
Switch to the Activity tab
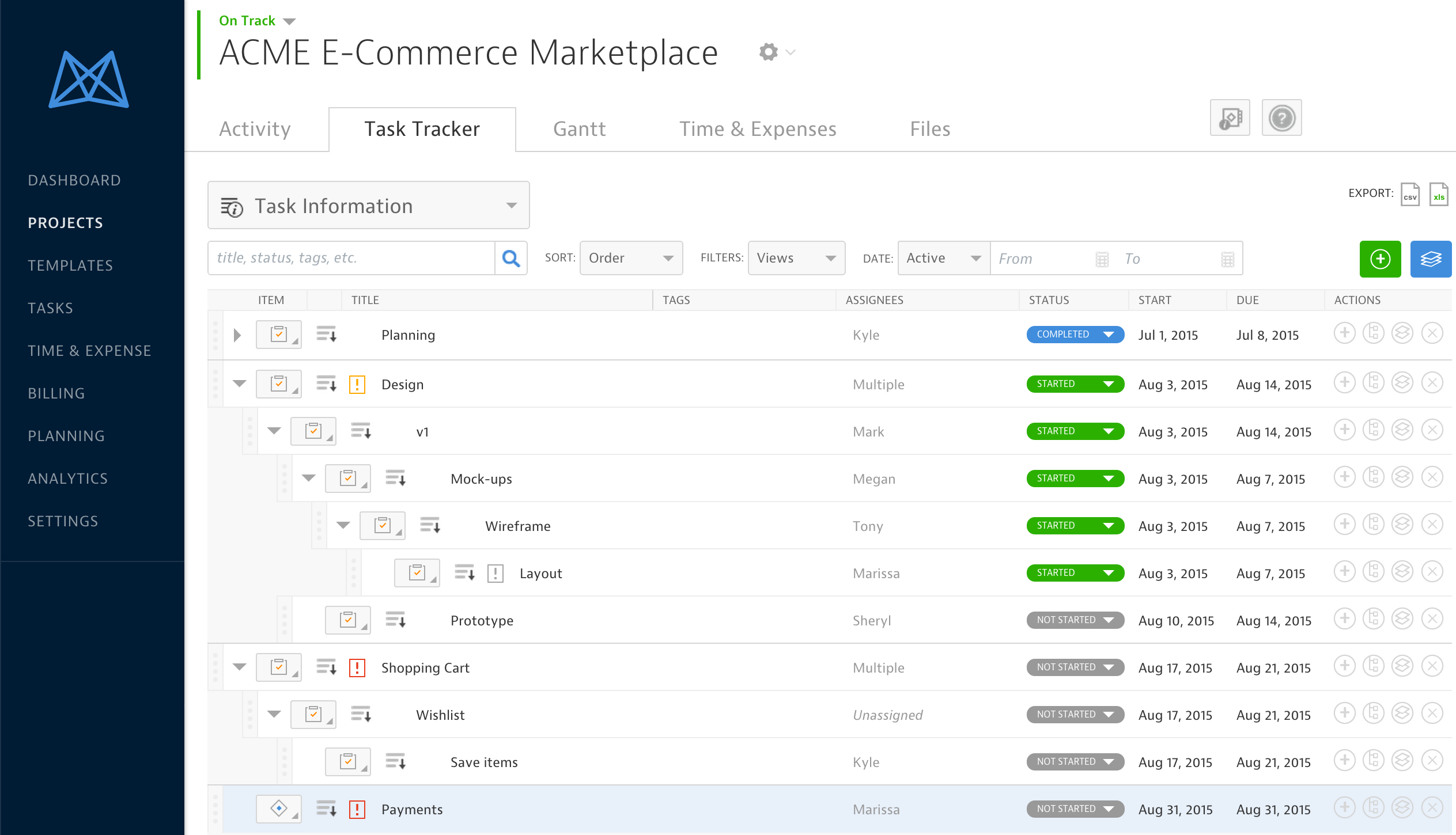pos(255,129)
